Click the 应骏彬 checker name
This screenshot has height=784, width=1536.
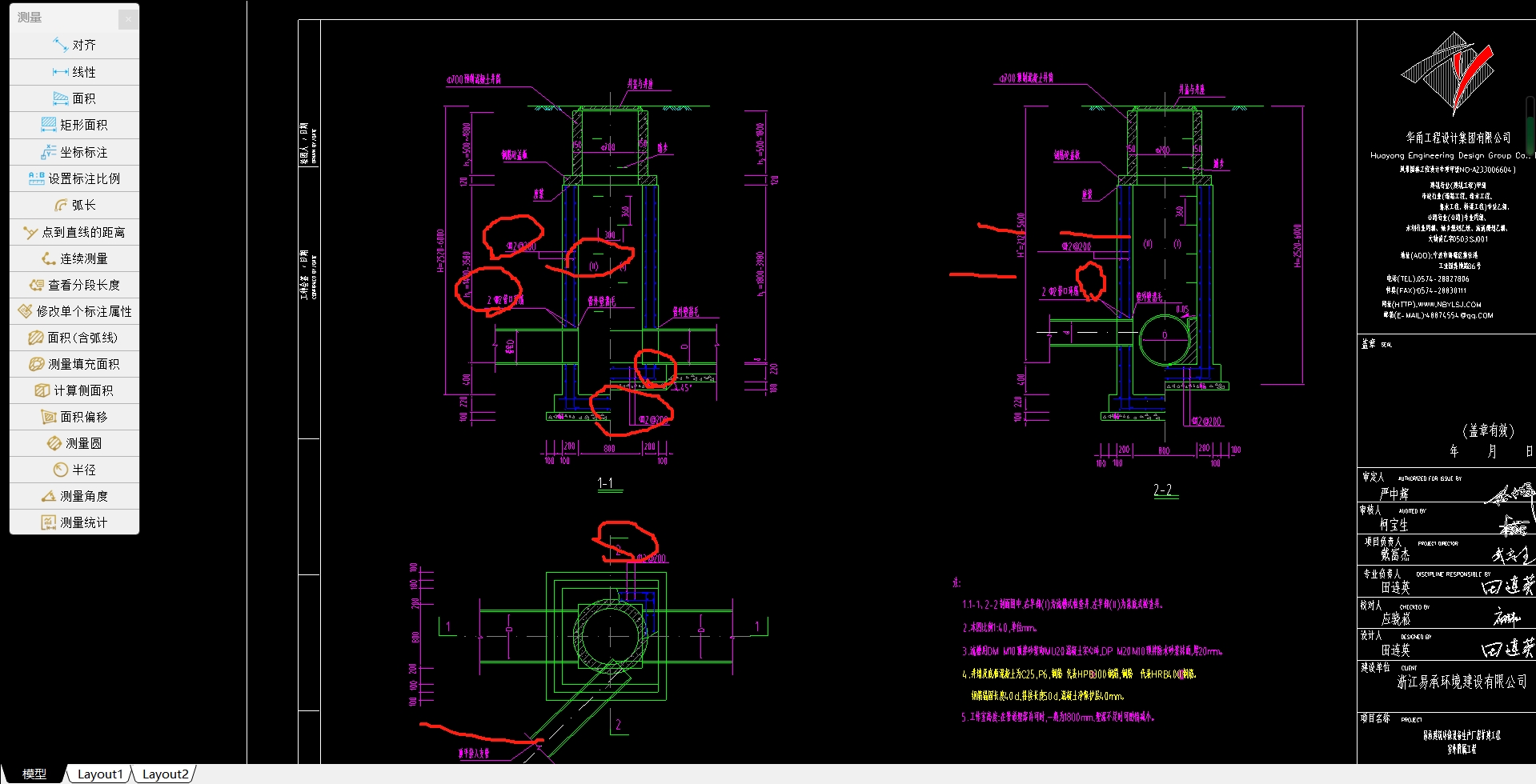(1396, 619)
